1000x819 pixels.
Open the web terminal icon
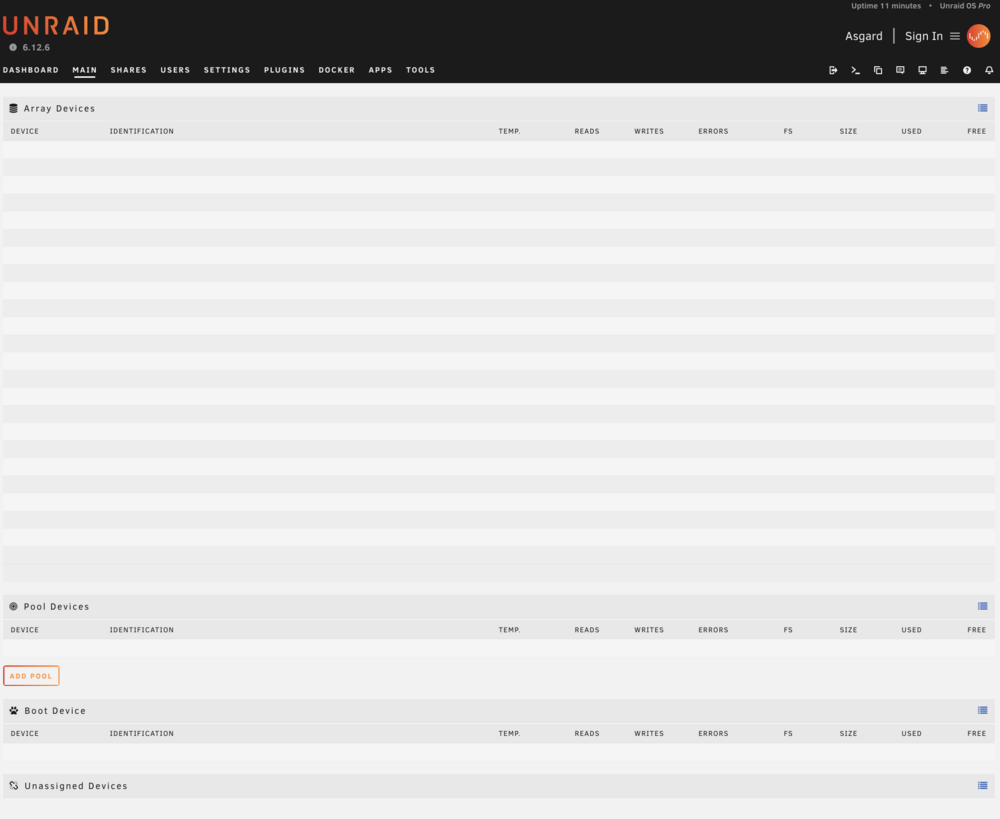point(855,70)
